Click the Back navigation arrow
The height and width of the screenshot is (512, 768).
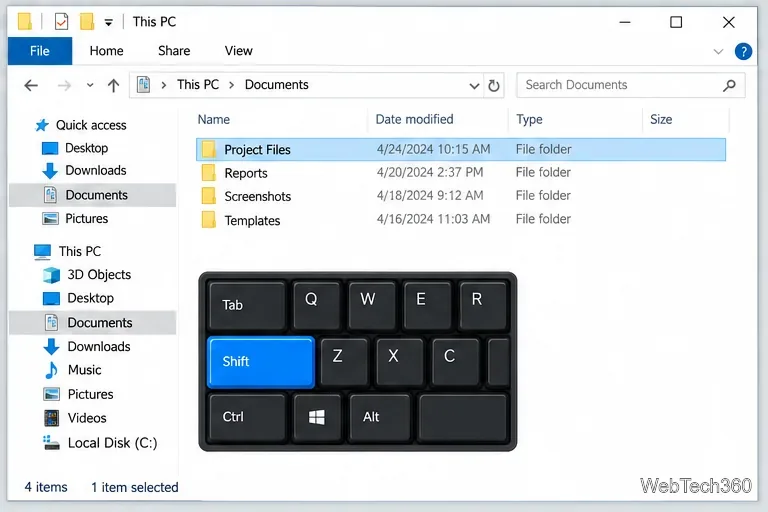(x=31, y=86)
